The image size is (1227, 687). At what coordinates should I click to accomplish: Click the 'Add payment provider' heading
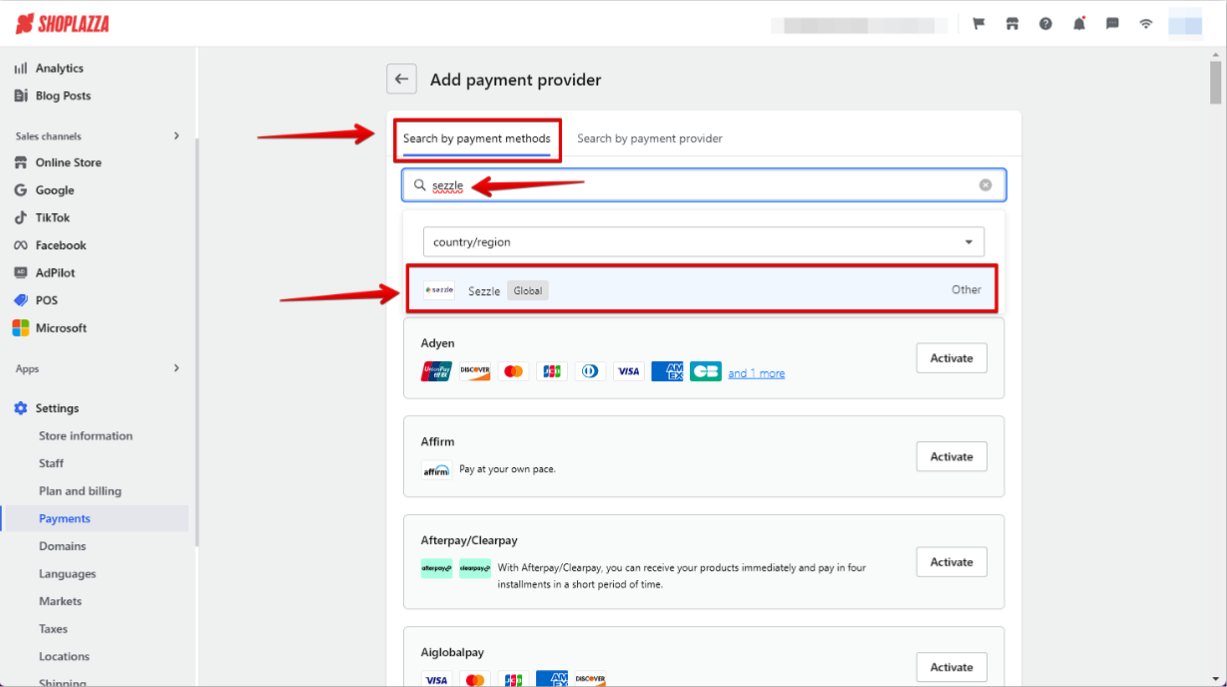tap(516, 80)
